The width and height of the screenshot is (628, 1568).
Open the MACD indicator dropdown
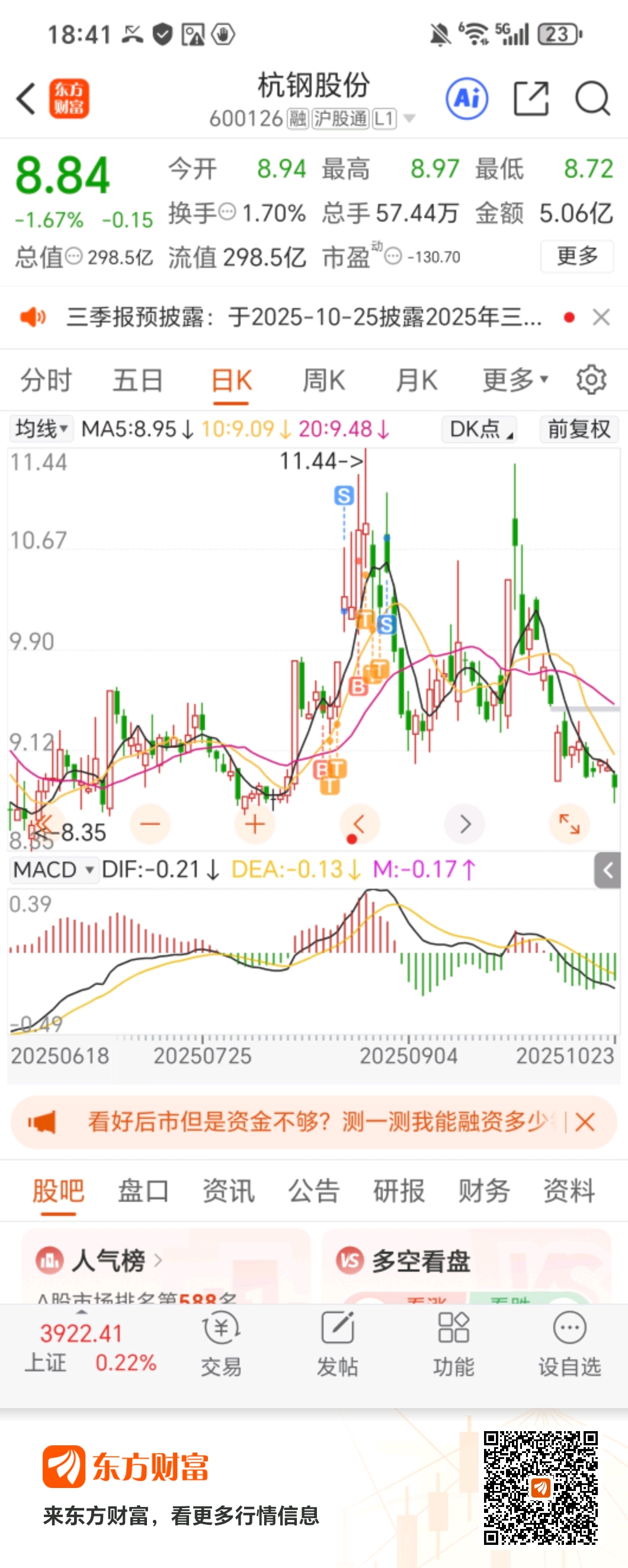pos(55,870)
